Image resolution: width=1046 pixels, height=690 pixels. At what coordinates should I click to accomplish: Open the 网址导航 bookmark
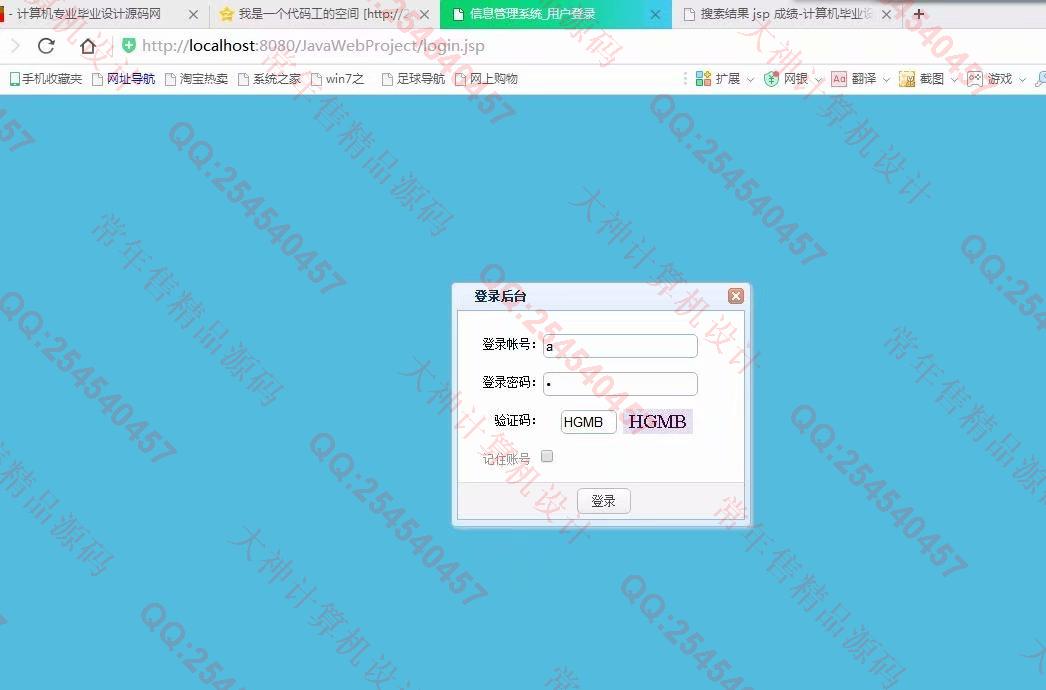(x=123, y=79)
